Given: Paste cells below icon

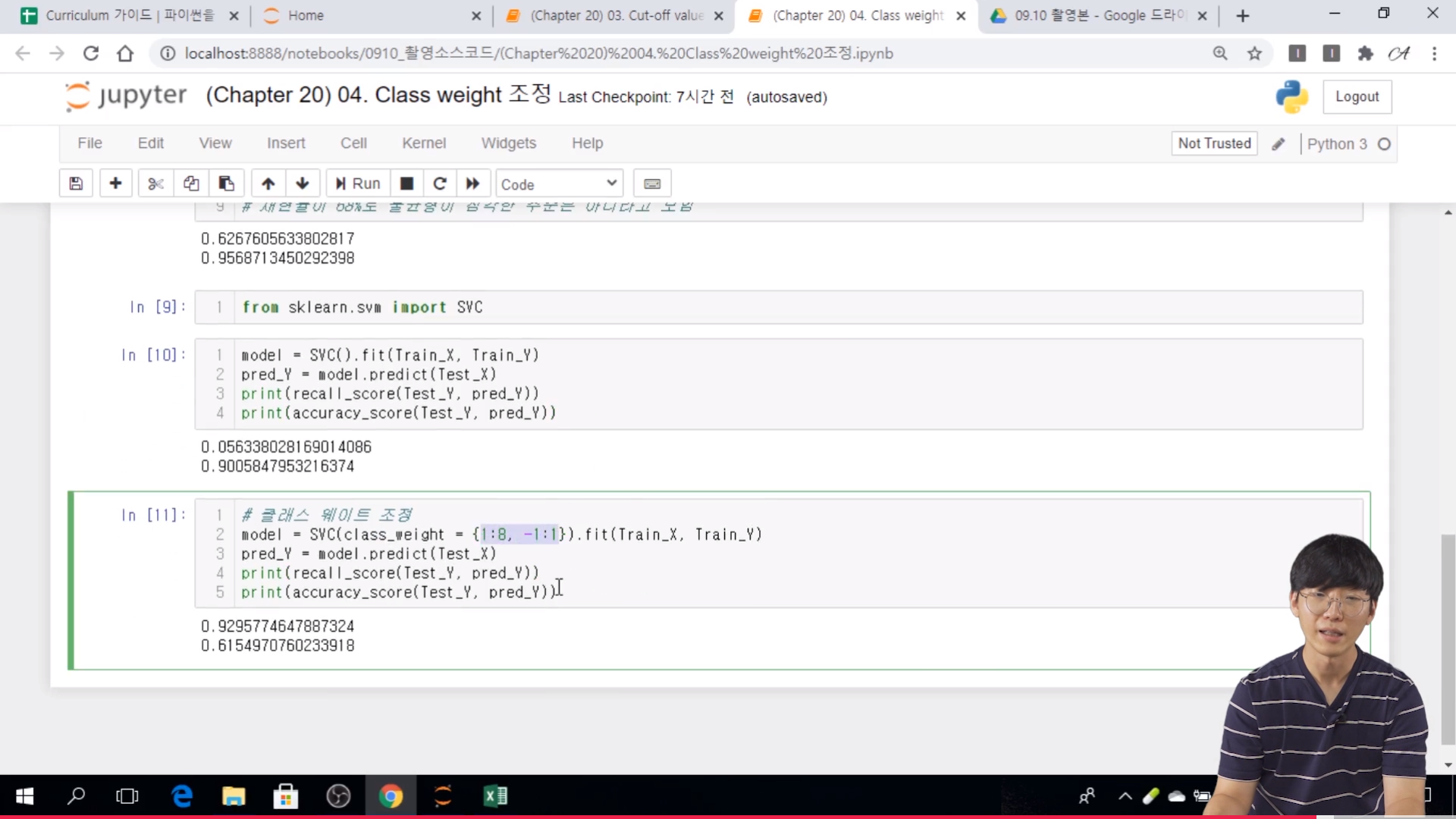Looking at the screenshot, I should (x=226, y=184).
